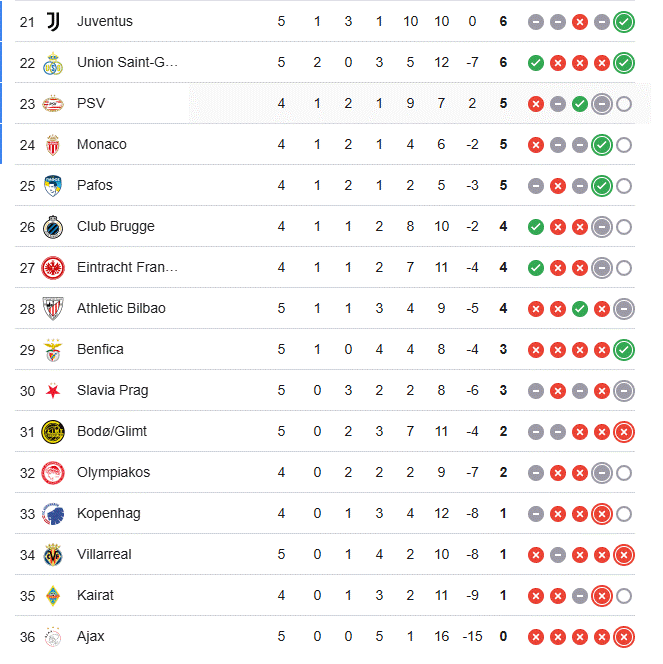
Task: Select the PSV club badge
Action: pyautogui.click(x=52, y=103)
